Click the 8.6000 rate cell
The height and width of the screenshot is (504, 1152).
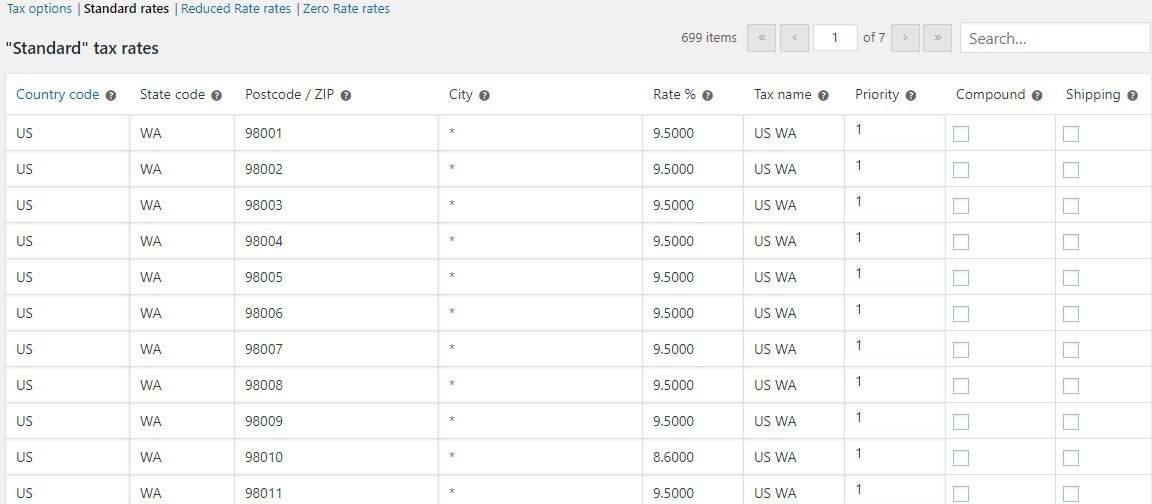[693, 457]
